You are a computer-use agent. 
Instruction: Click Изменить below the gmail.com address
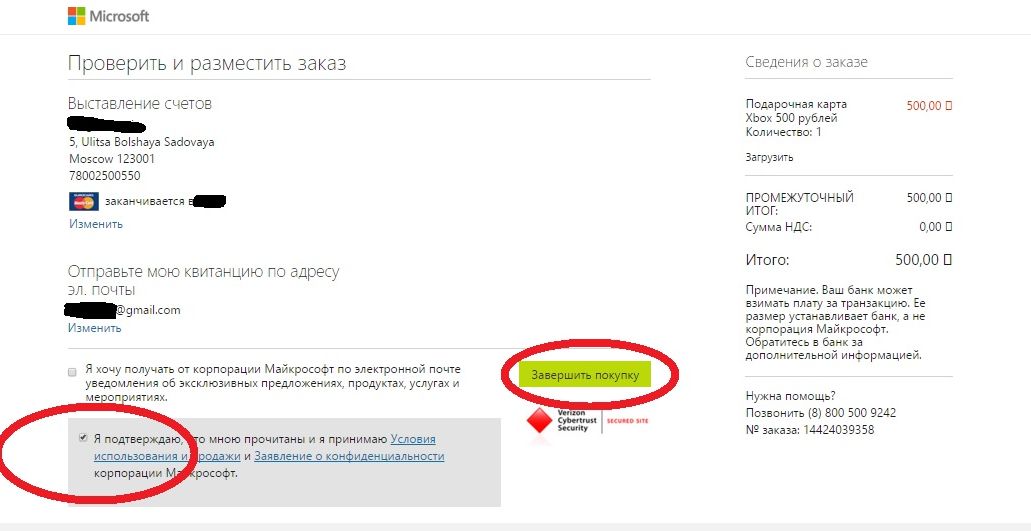pos(95,328)
